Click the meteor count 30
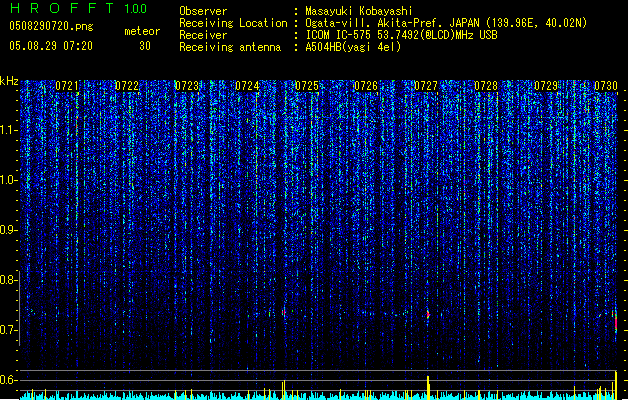The height and width of the screenshot is (400, 629). (145, 46)
